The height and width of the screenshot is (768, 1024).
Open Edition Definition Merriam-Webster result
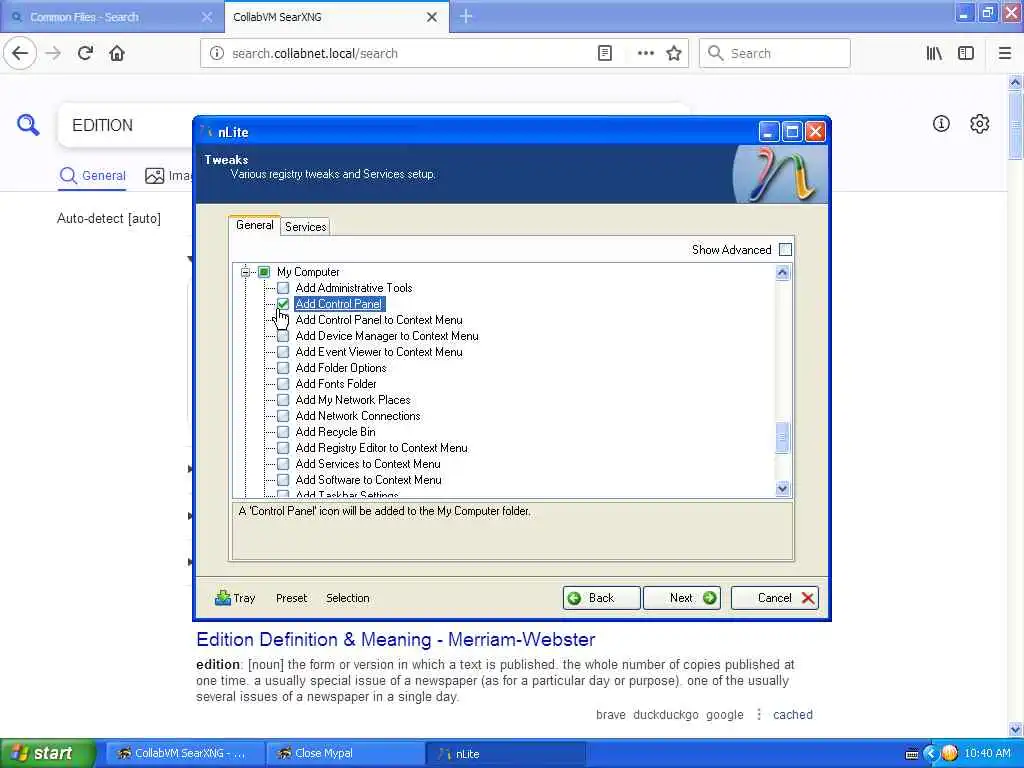click(x=396, y=639)
